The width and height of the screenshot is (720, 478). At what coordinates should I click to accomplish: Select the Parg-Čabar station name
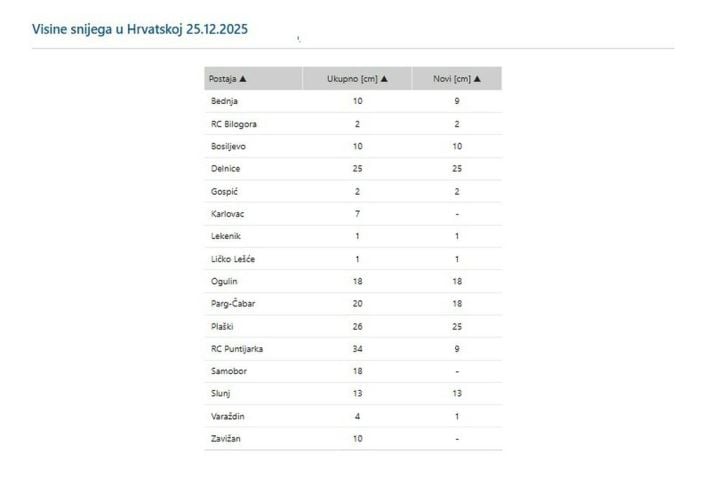233,304
